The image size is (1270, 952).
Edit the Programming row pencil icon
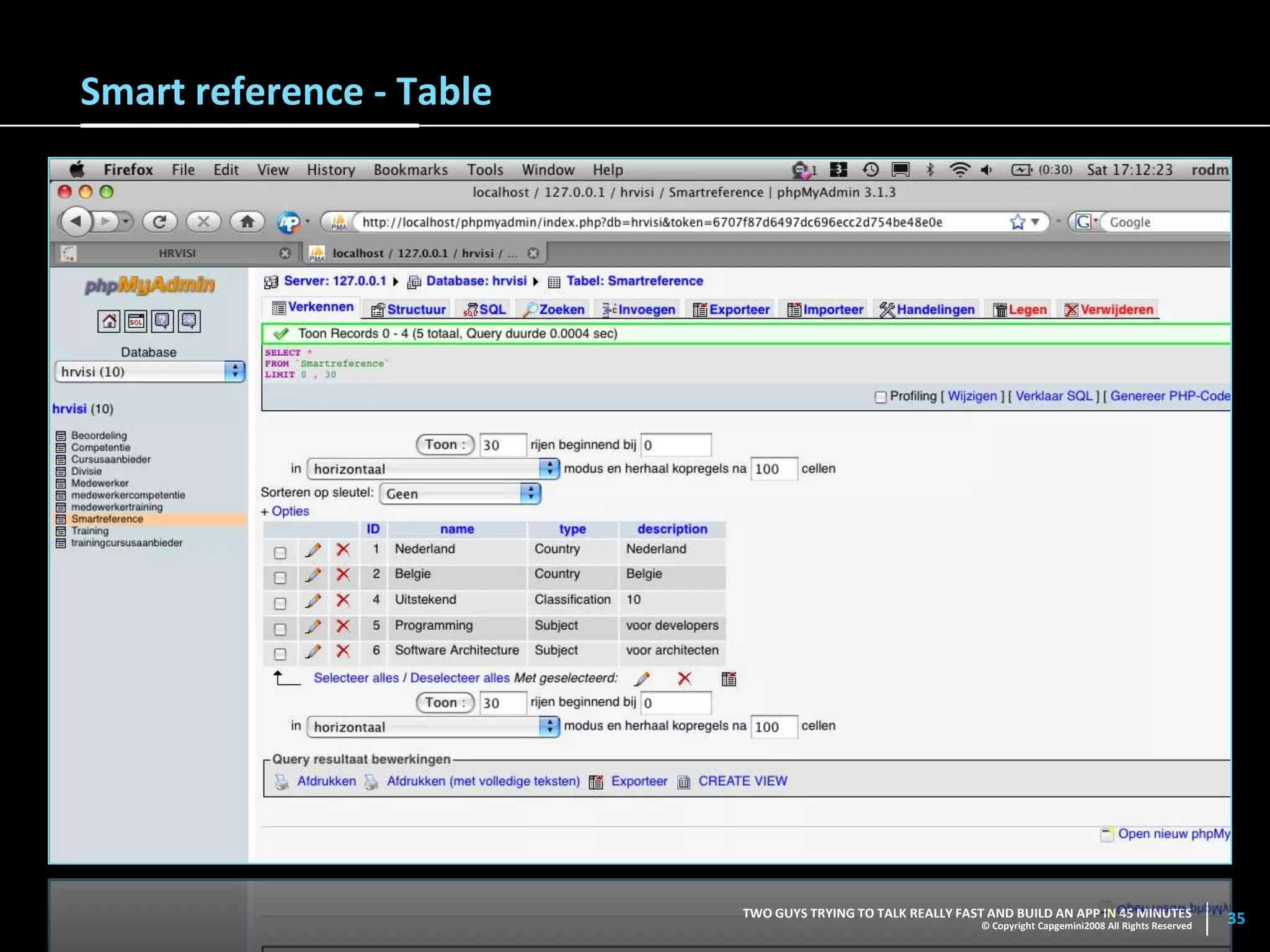pyautogui.click(x=313, y=627)
